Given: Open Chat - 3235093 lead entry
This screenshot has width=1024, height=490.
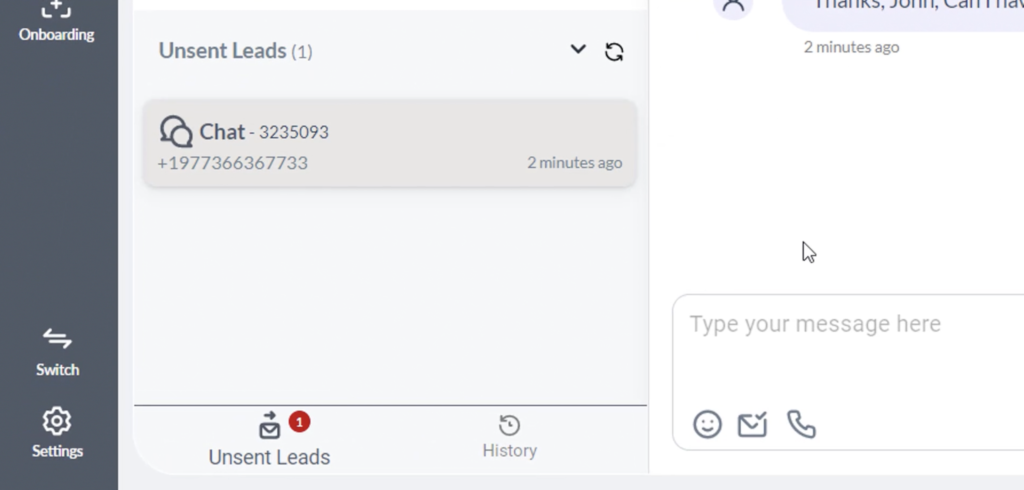Looking at the screenshot, I should [389, 143].
